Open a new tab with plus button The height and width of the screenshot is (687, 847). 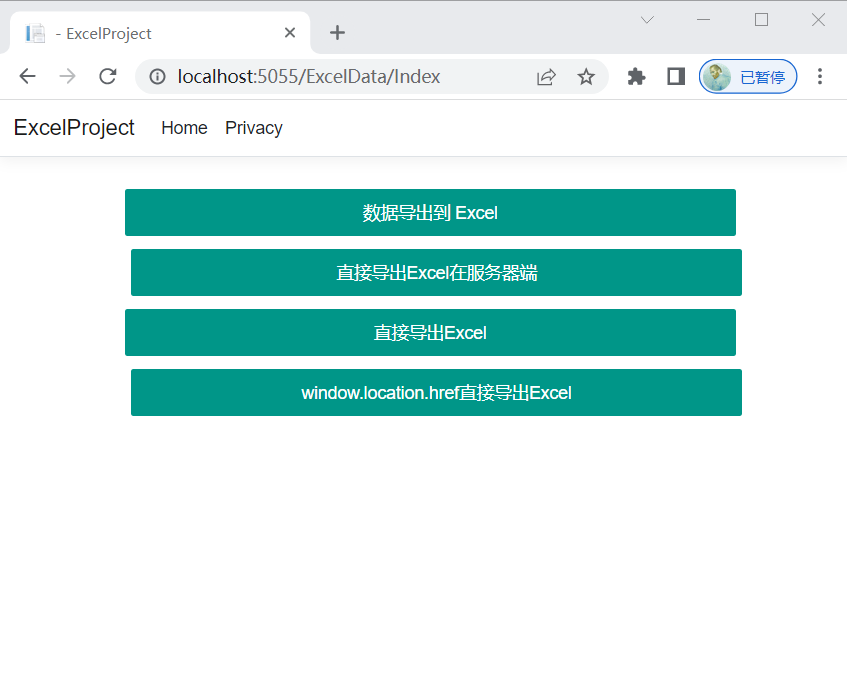point(337,33)
